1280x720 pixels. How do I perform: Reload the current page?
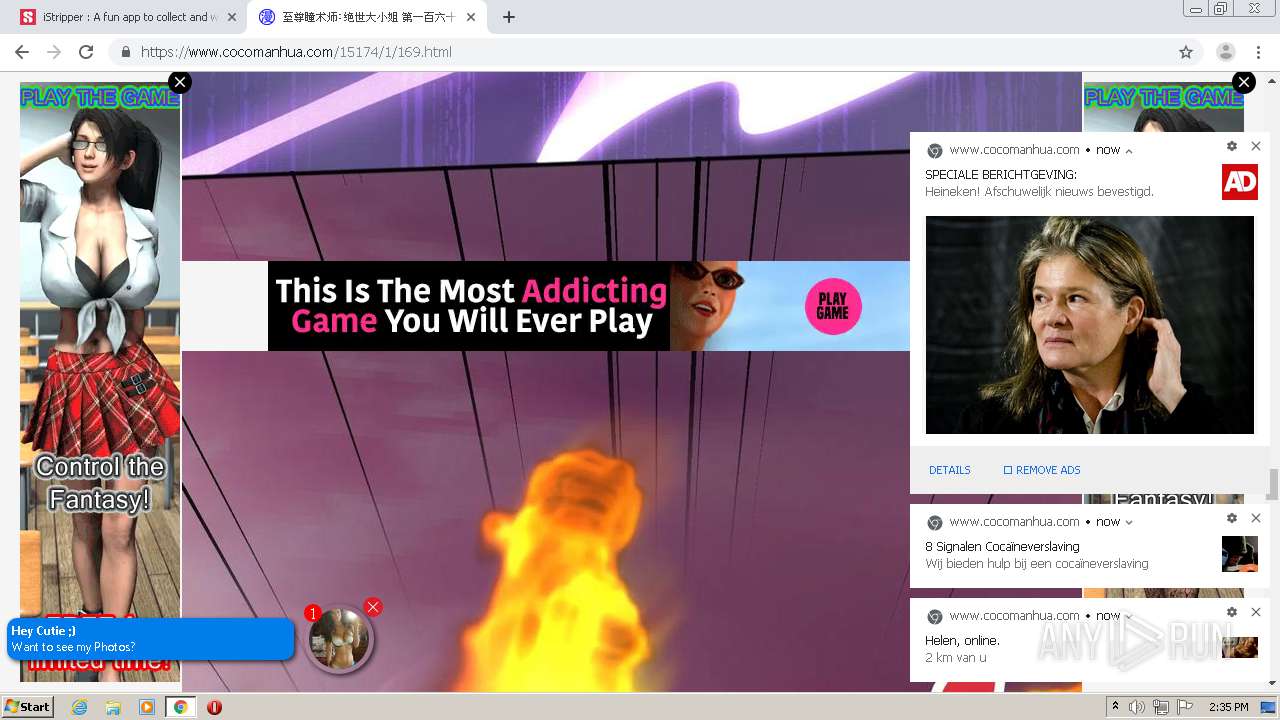[x=86, y=52]
